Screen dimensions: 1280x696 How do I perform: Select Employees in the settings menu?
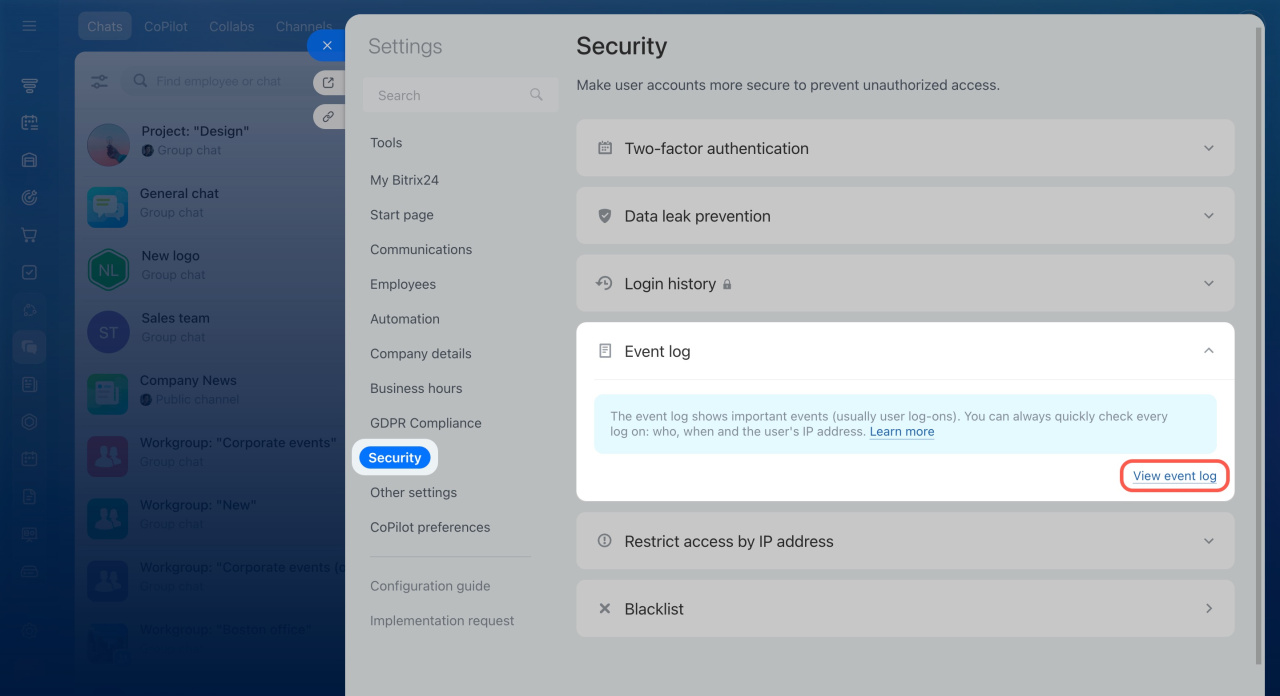tap(403, 284)
